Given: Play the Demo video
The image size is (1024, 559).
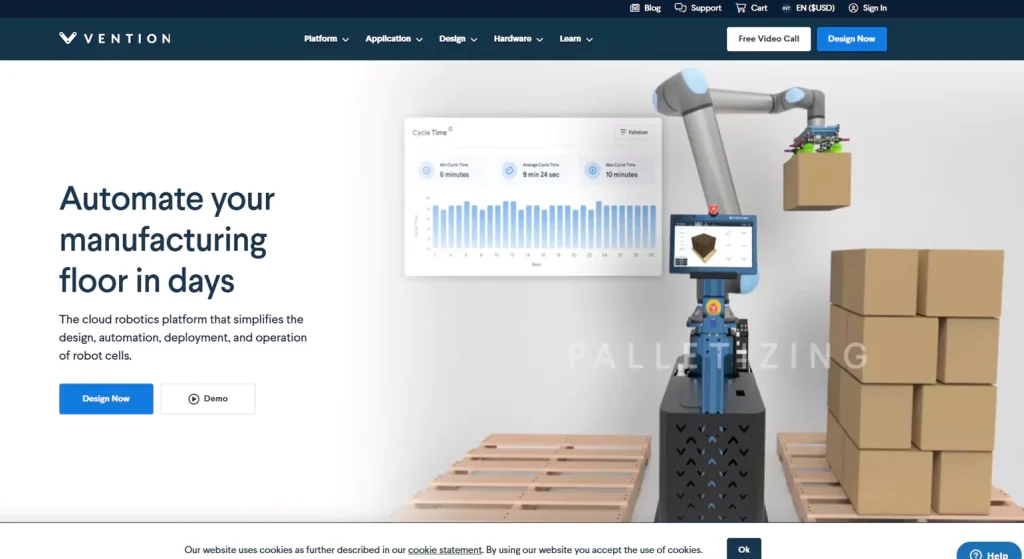Looking at the screenshot, I should [208, 398].
